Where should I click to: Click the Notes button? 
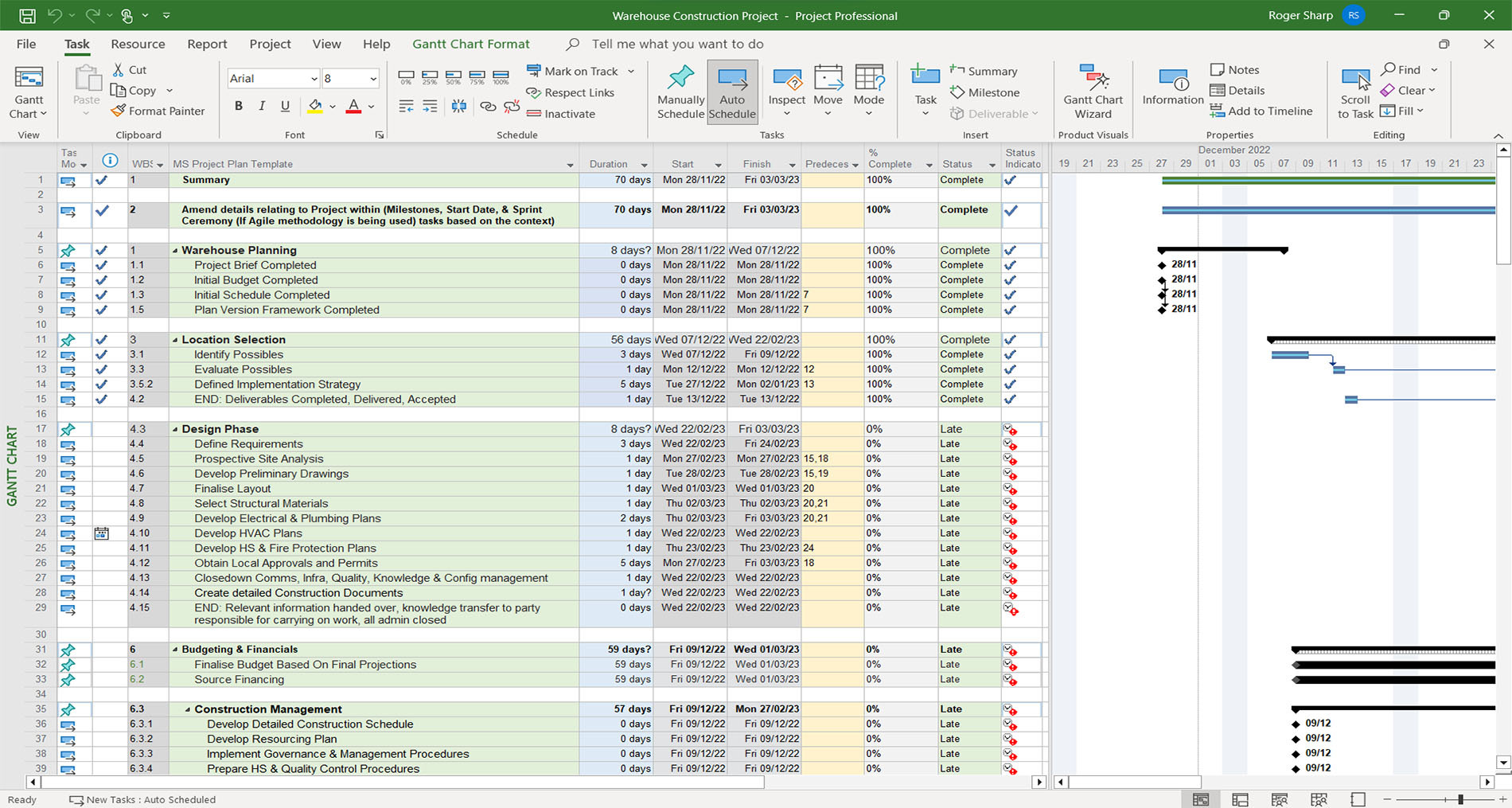[x=1234, y=70]
